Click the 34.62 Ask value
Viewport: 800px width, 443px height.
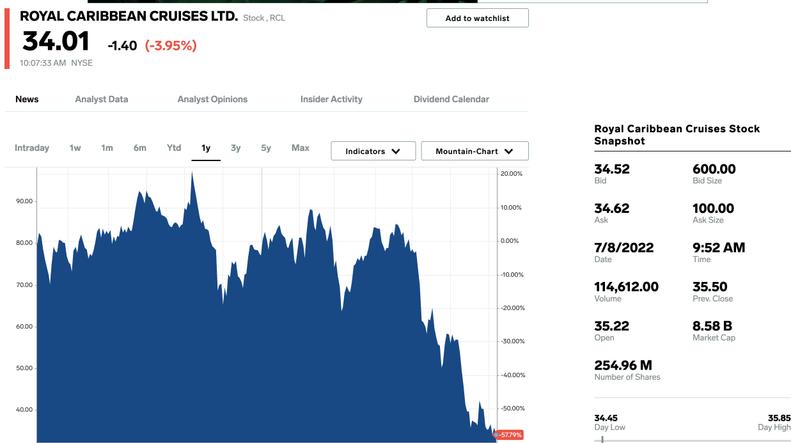point(612,208)
